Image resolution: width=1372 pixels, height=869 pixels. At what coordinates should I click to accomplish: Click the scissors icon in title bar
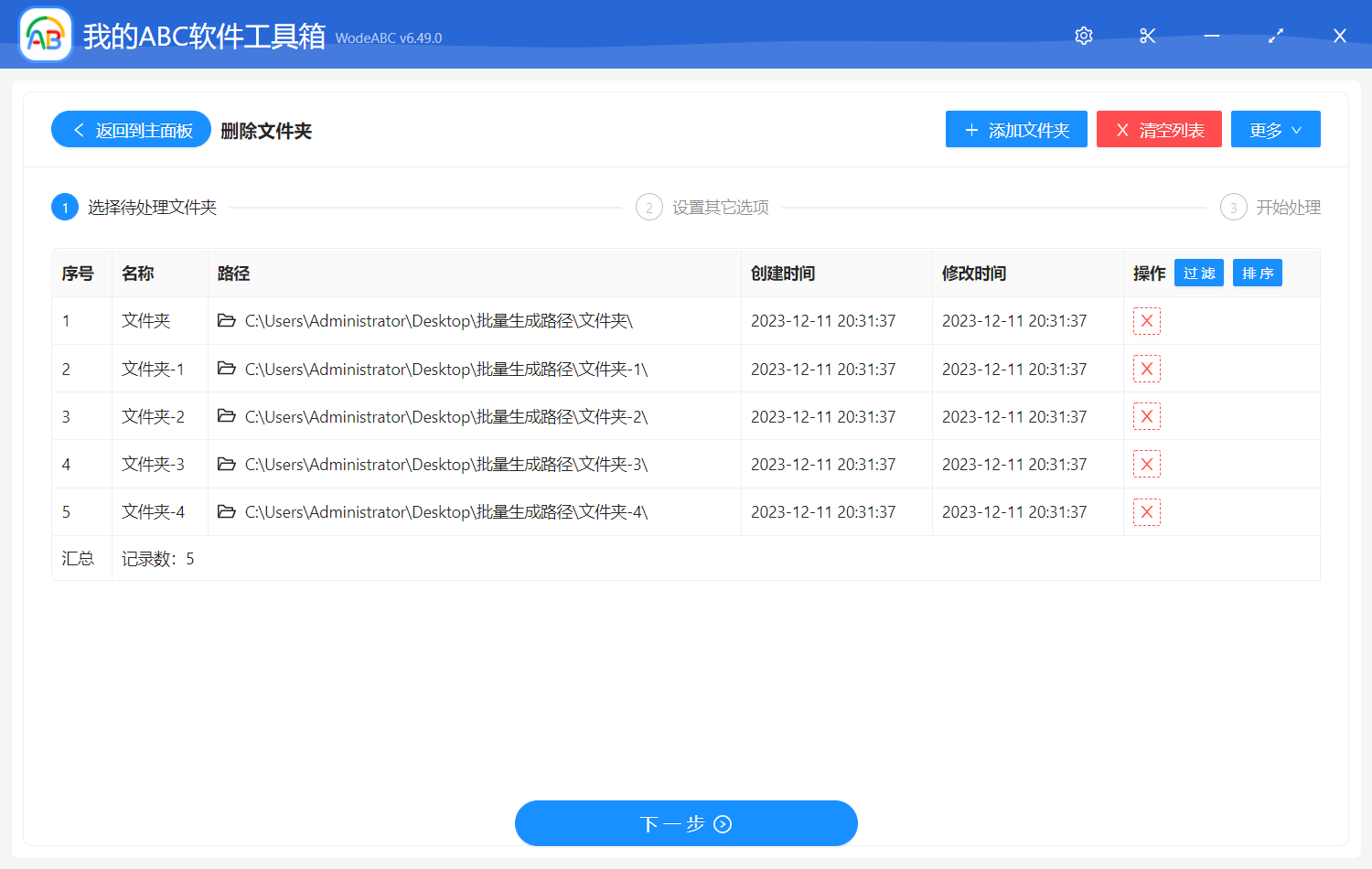pyautogui.click(x=1147, y=36)
